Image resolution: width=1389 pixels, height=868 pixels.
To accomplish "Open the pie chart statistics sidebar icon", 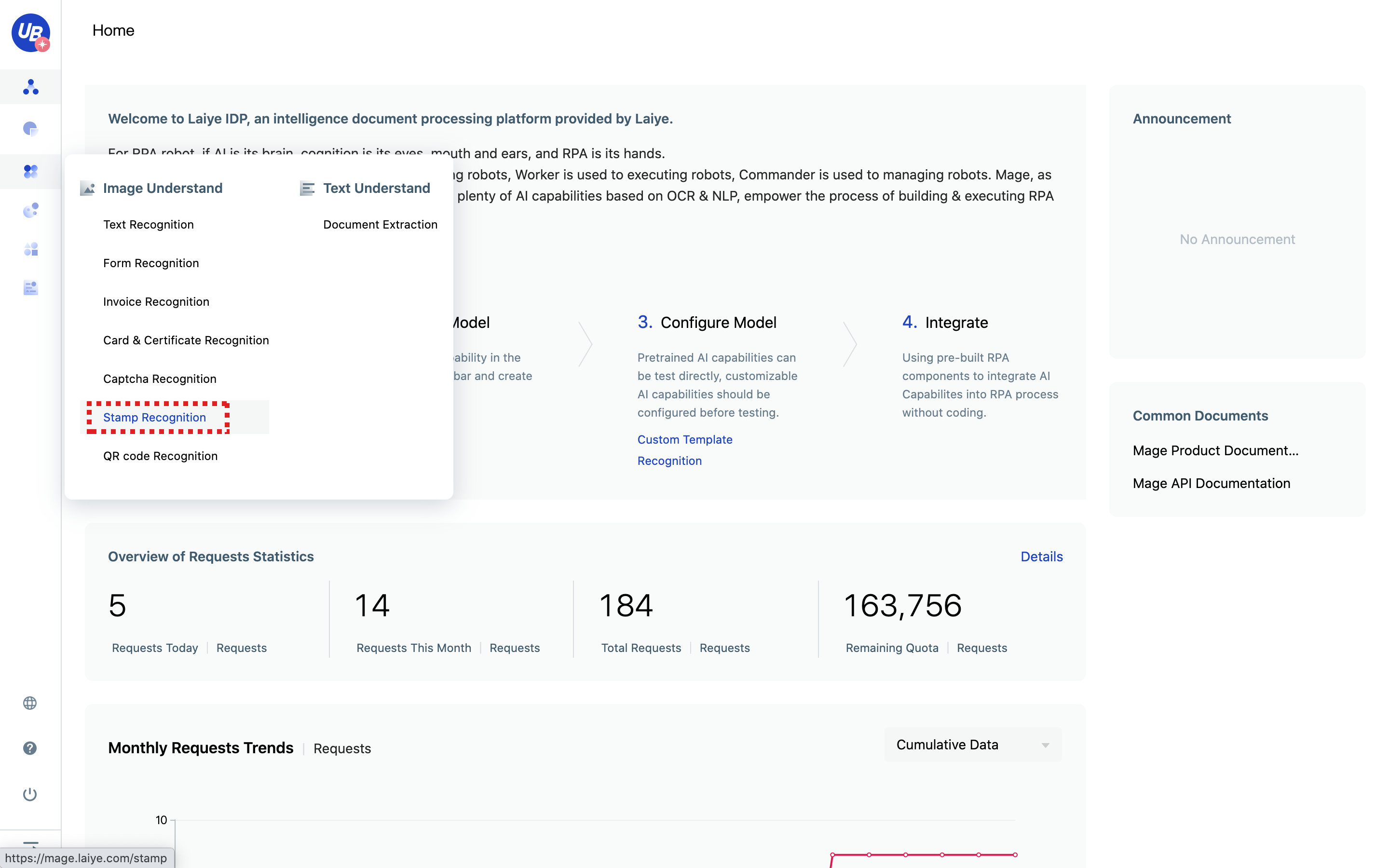I will pyautogui.click(x=30, y=129).
